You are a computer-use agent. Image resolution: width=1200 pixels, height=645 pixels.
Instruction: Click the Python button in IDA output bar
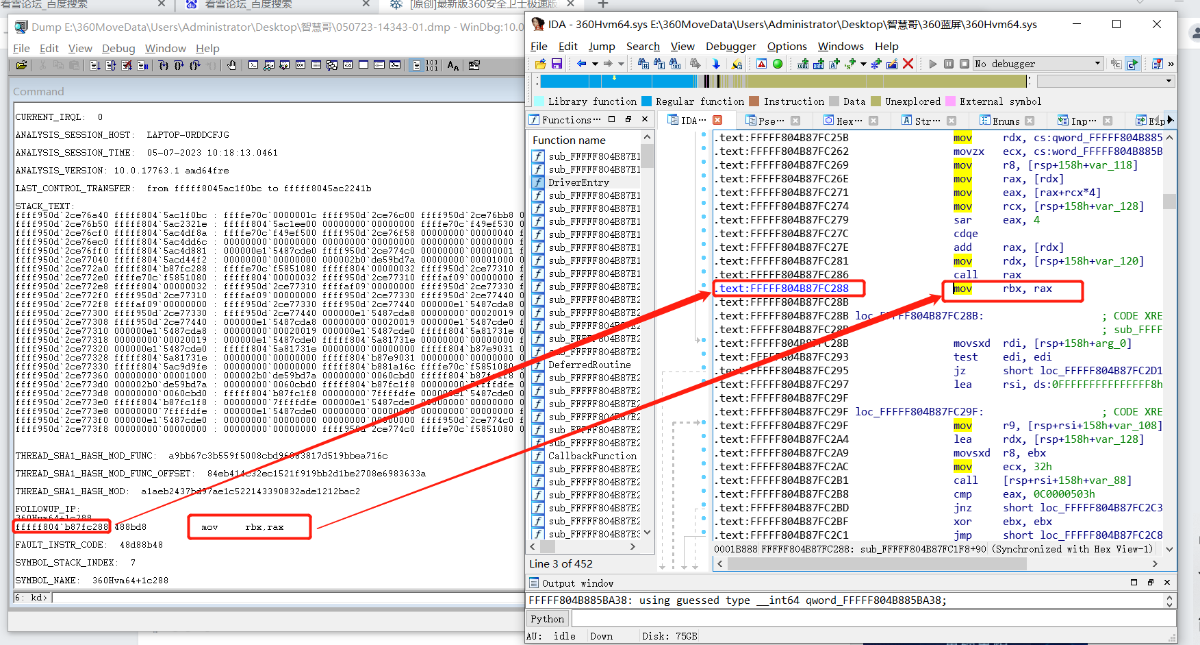coord(548,618)
